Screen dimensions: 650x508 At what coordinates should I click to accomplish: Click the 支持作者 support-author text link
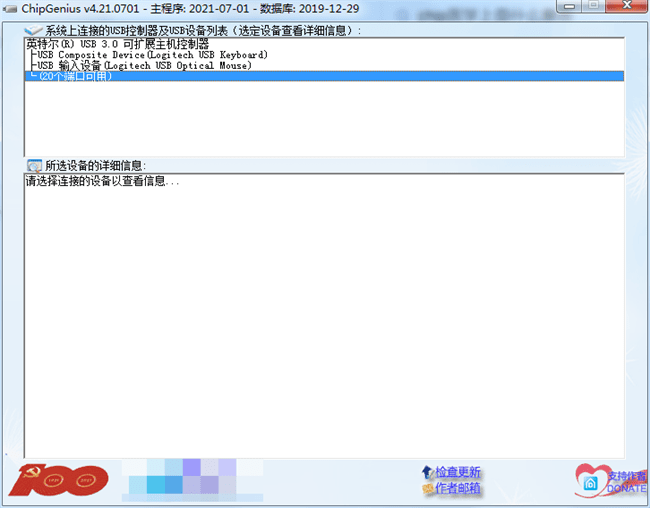click(627, 476)
